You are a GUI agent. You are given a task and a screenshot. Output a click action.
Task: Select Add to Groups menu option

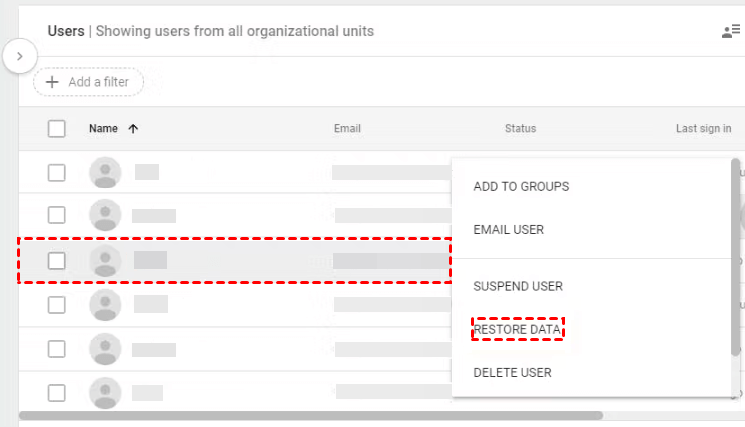click(521, 186)
